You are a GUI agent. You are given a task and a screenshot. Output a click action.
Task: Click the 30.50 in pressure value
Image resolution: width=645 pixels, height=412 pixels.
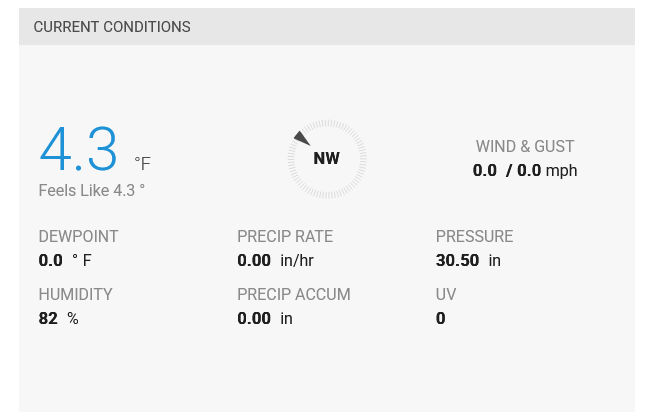pos(468,261)
